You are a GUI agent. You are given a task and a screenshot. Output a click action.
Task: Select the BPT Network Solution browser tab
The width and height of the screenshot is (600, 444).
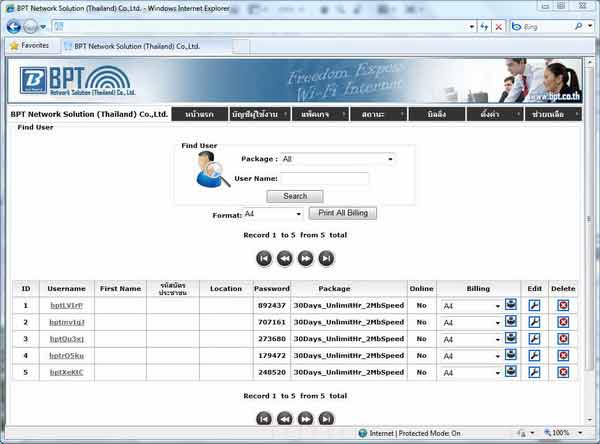[146, 46]
